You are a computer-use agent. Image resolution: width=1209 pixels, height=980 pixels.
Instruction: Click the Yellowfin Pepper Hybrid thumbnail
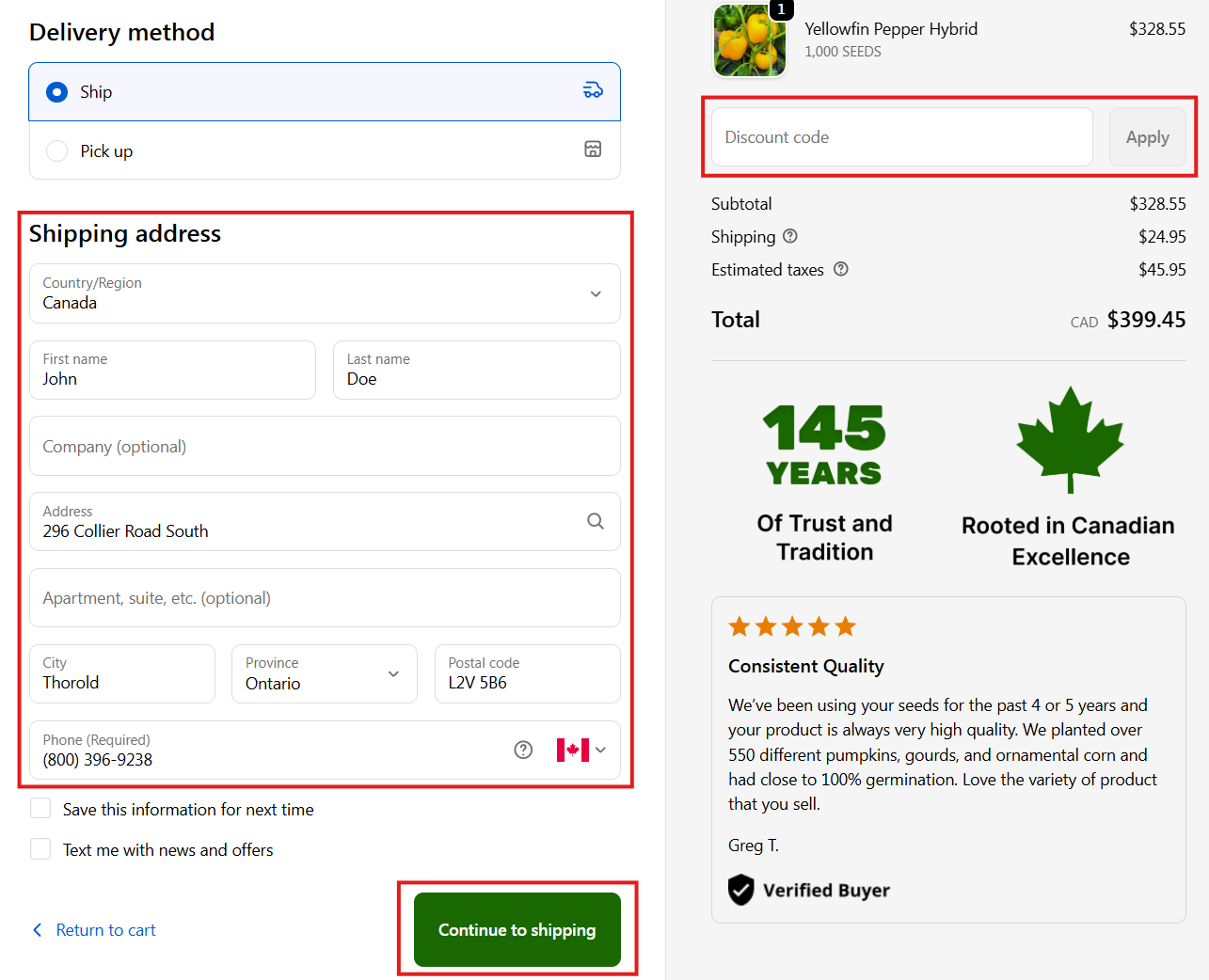coord(750,40)
